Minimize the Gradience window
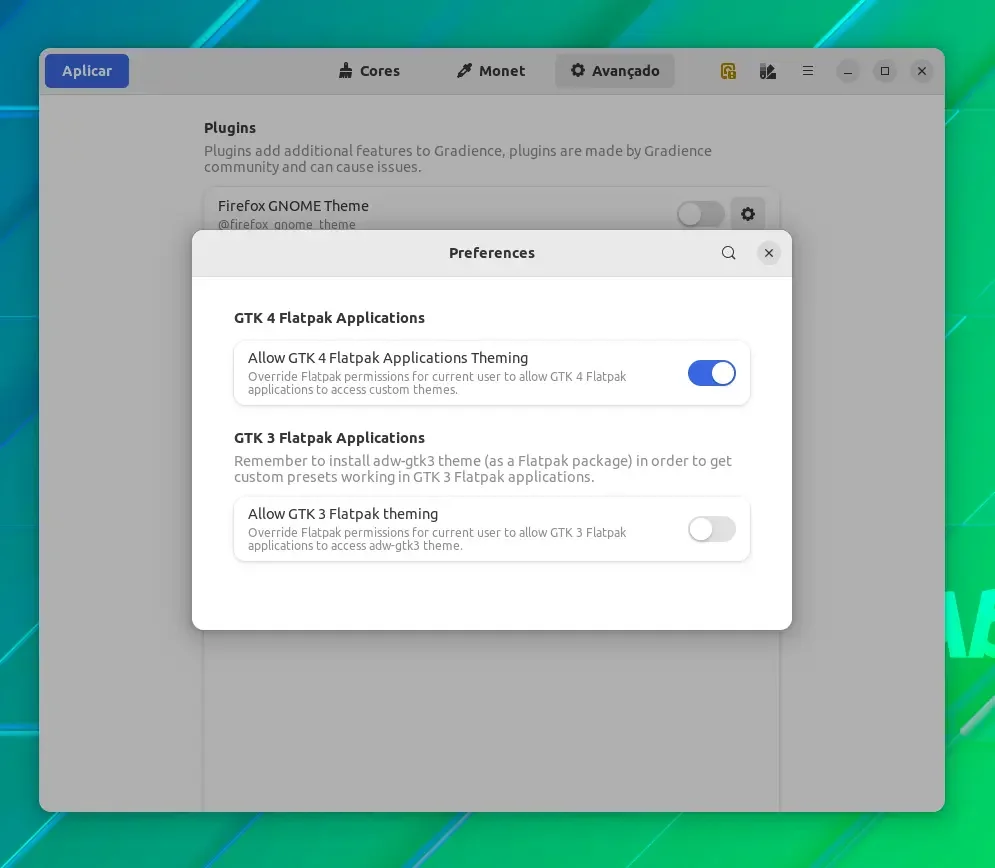Image resolution: width=995 pixels, height=868 pixels. (x=847, y=71)
